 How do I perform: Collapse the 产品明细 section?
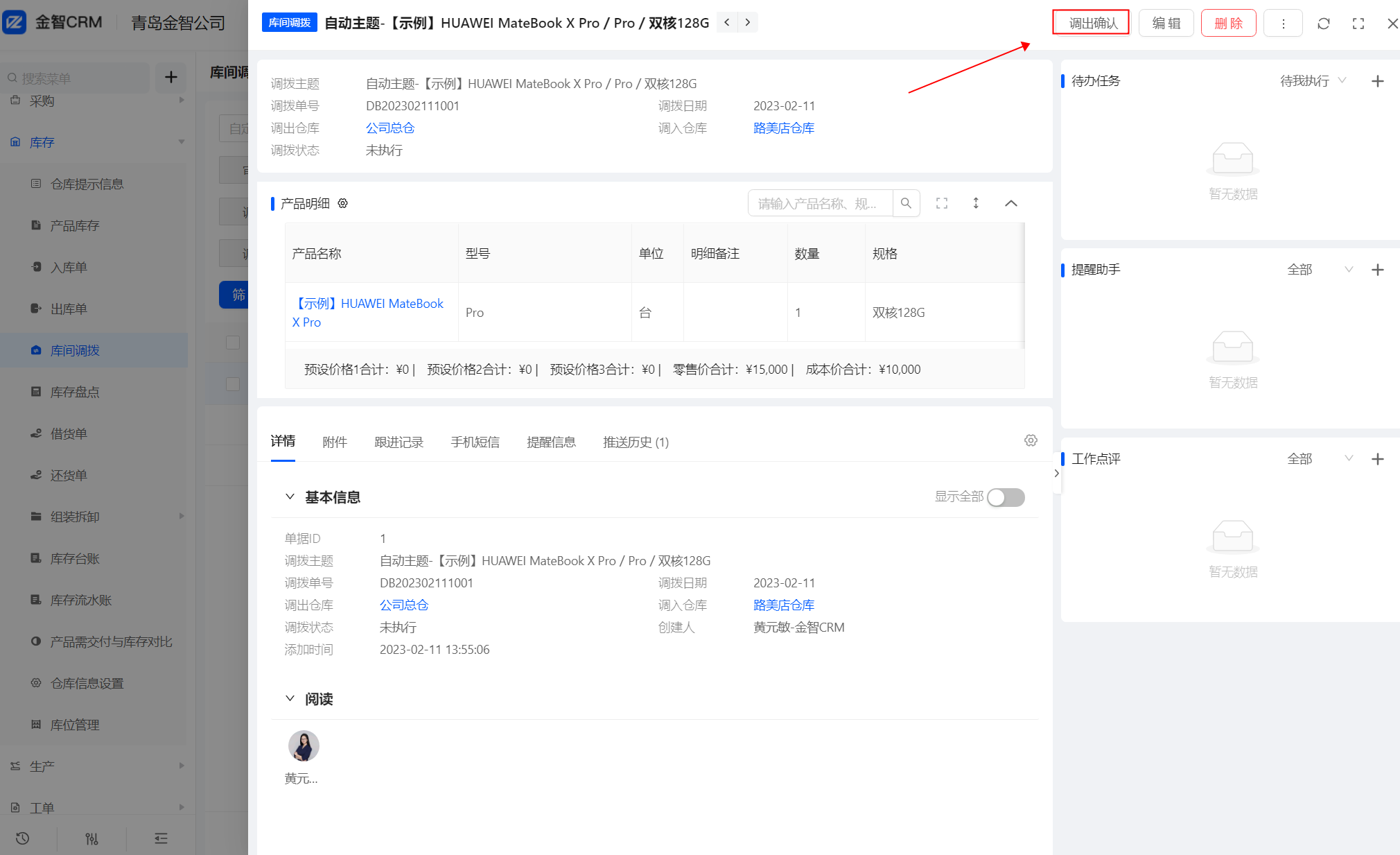(1011, 203)
